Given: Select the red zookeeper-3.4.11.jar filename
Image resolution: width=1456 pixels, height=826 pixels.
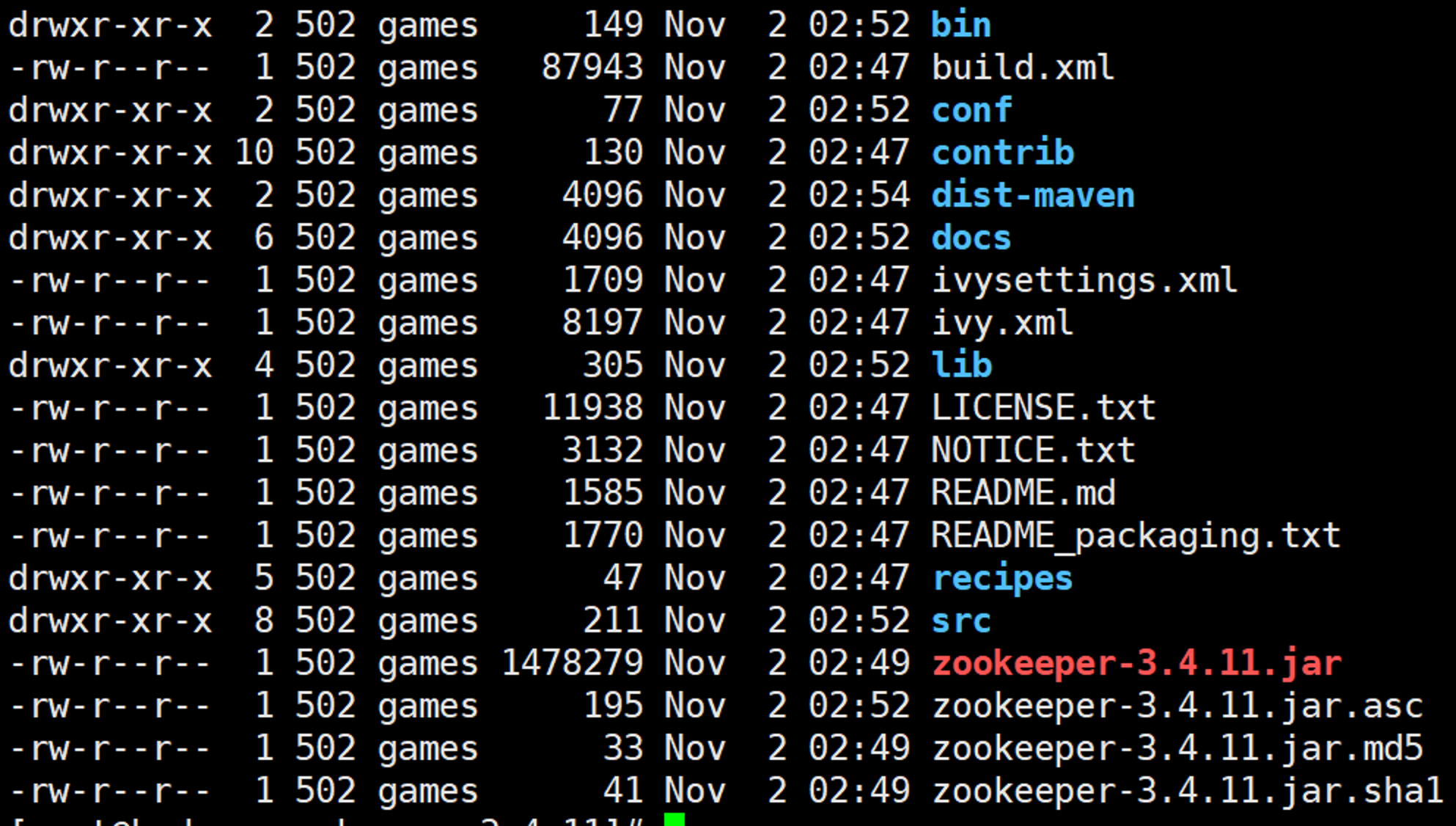Looking at the screenshot, I should coord(1136,663).
